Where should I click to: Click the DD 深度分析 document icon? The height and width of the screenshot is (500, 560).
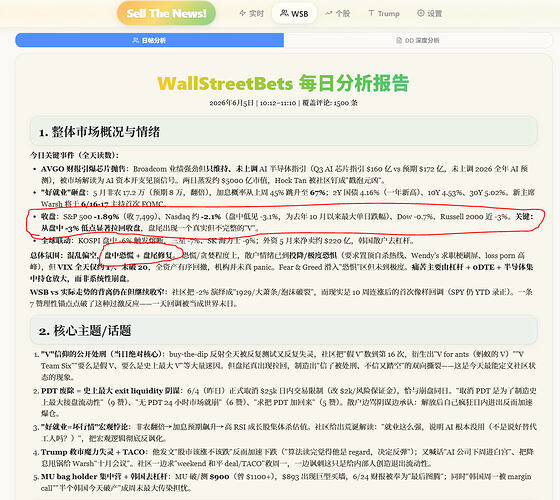click(x=399, y=40)
